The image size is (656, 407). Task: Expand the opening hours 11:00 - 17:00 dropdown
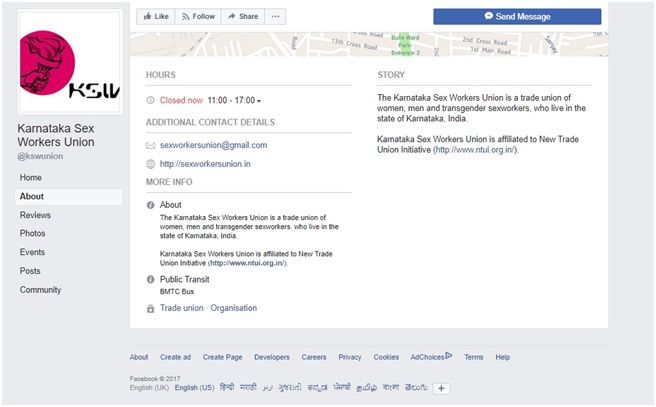(x=234, y=101)
